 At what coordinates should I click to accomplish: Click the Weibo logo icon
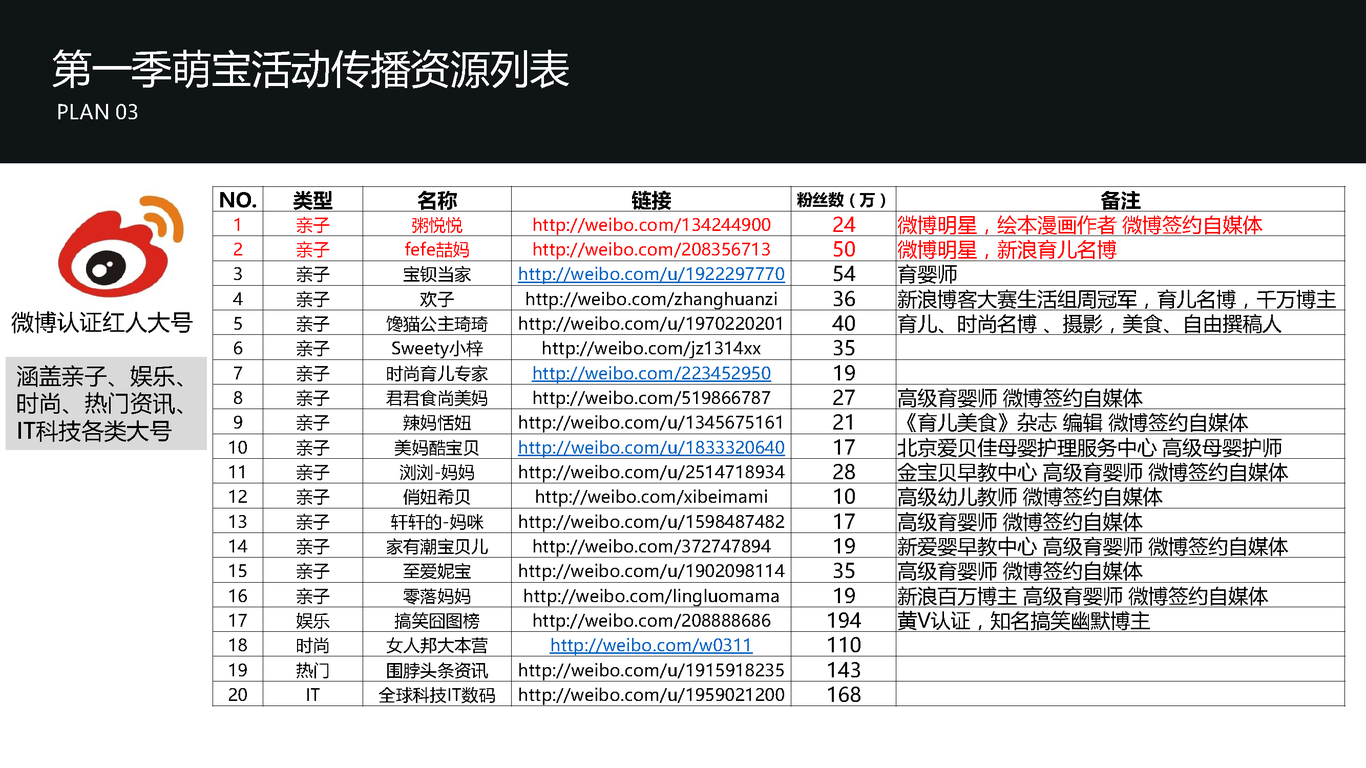[x=121, y=249]
